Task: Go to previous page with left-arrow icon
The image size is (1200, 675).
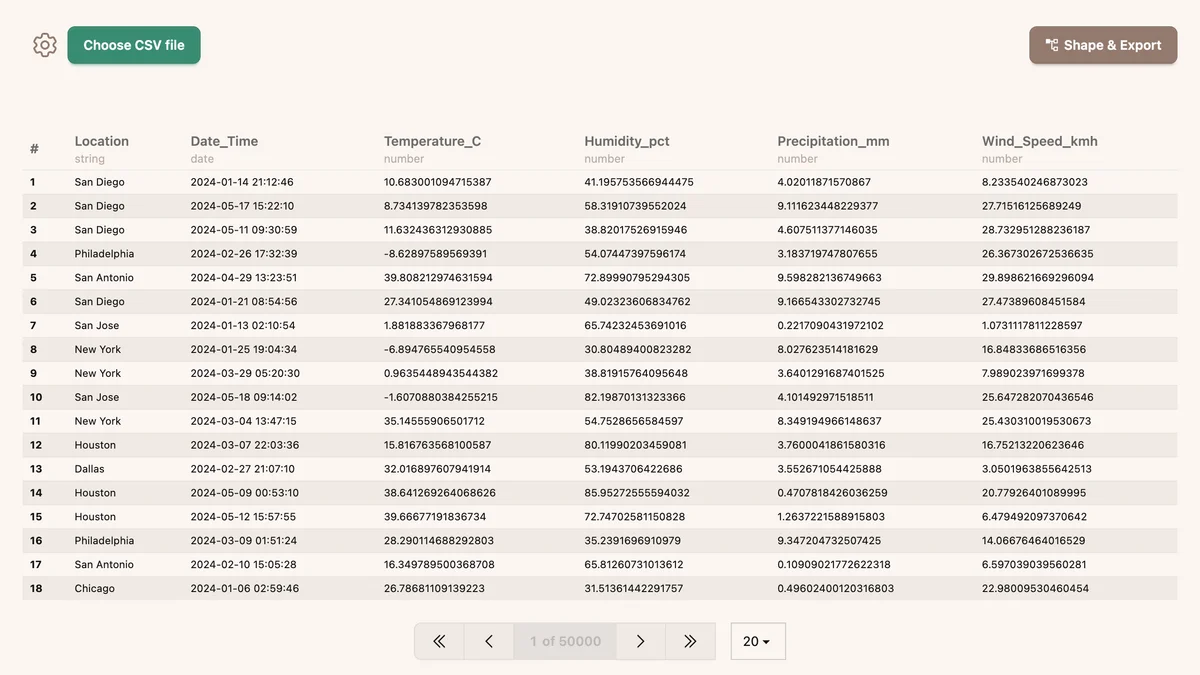Action: tap(489, 641)
